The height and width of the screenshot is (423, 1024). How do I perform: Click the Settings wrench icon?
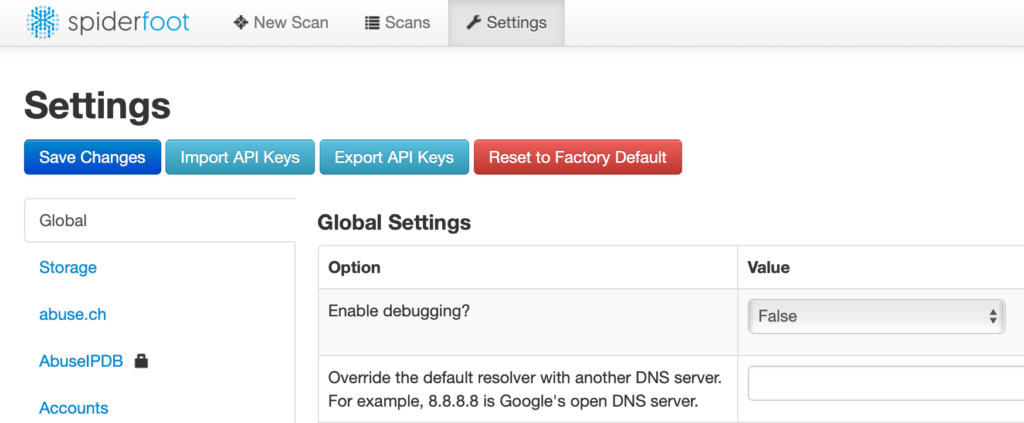click(474, 22)
